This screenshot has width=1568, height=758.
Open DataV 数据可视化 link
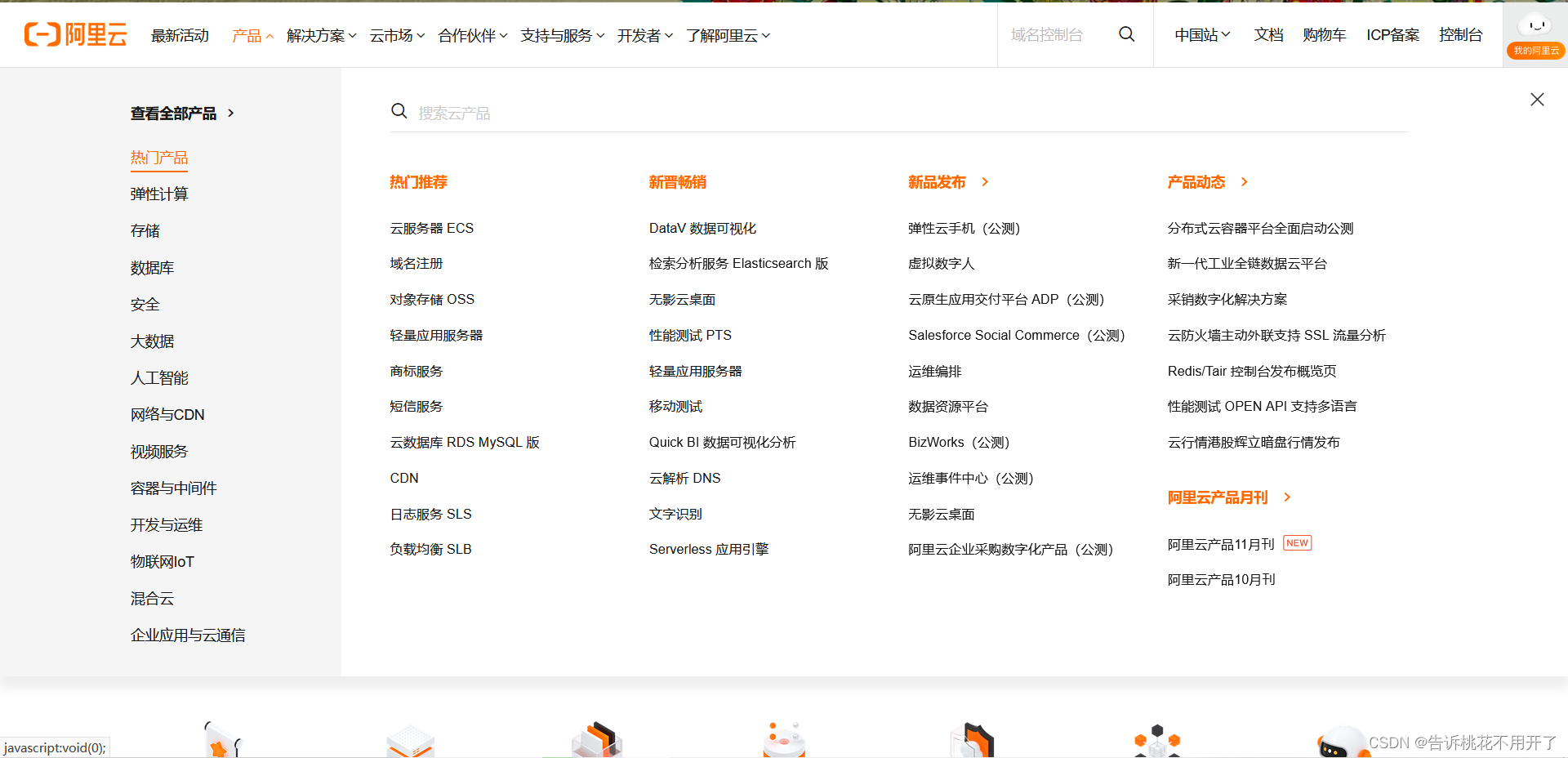click(702, 228)
